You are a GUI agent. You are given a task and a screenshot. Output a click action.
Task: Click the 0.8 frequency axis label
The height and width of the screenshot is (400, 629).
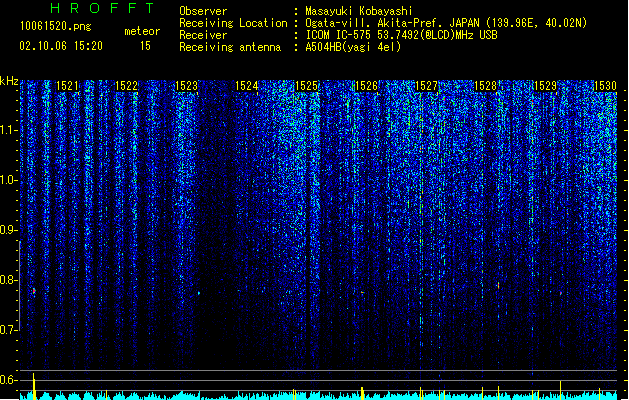[9, 280]
